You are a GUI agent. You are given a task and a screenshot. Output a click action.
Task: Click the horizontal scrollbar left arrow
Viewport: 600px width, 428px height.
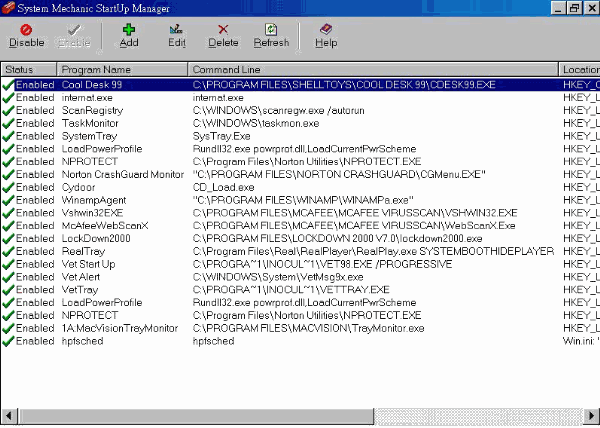(9, 415)
